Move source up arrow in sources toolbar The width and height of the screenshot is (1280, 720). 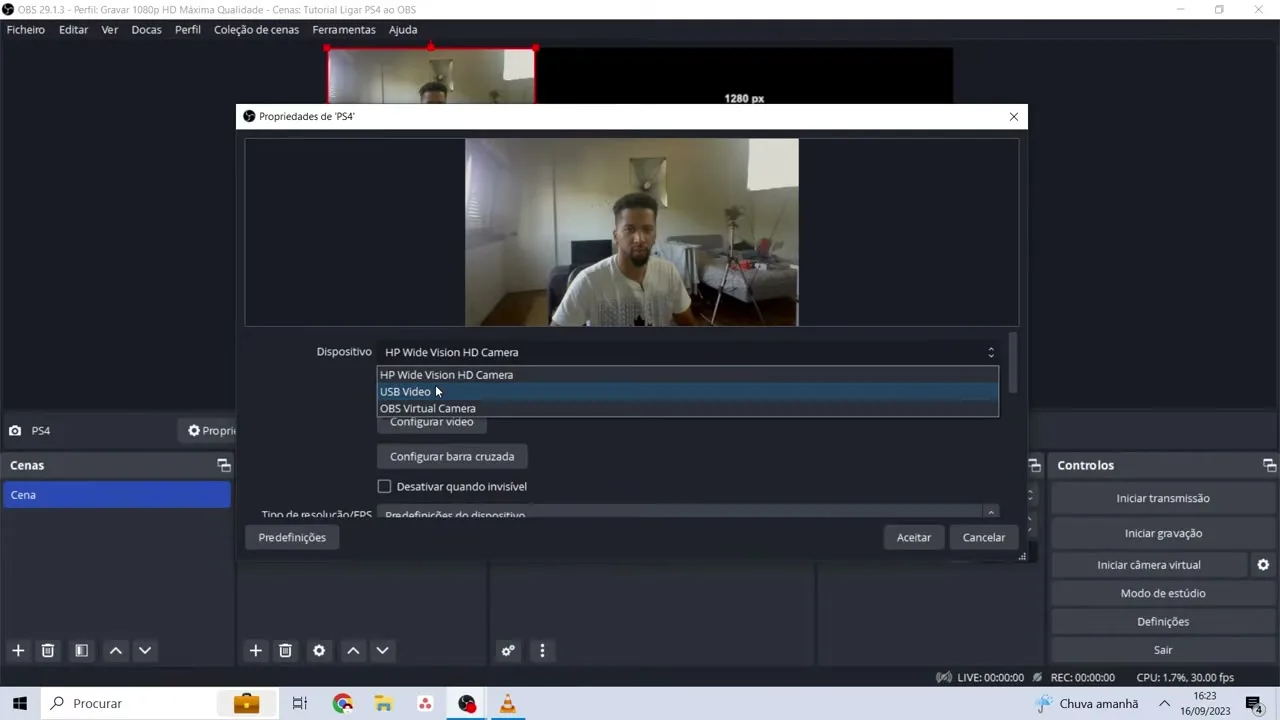coord(353,650)
